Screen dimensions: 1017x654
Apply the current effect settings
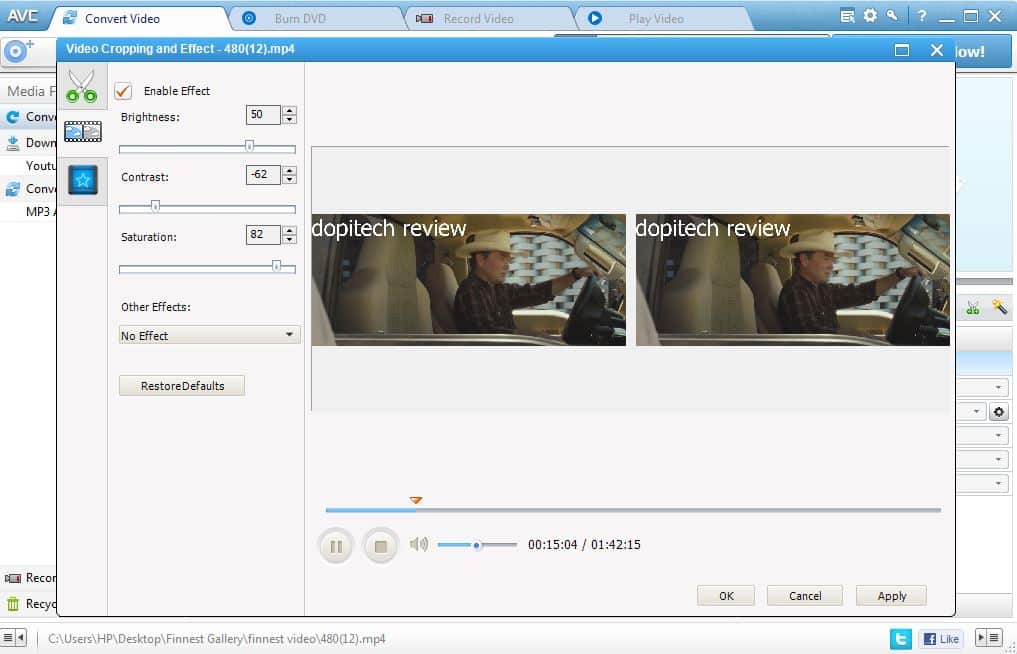point(890,595)
